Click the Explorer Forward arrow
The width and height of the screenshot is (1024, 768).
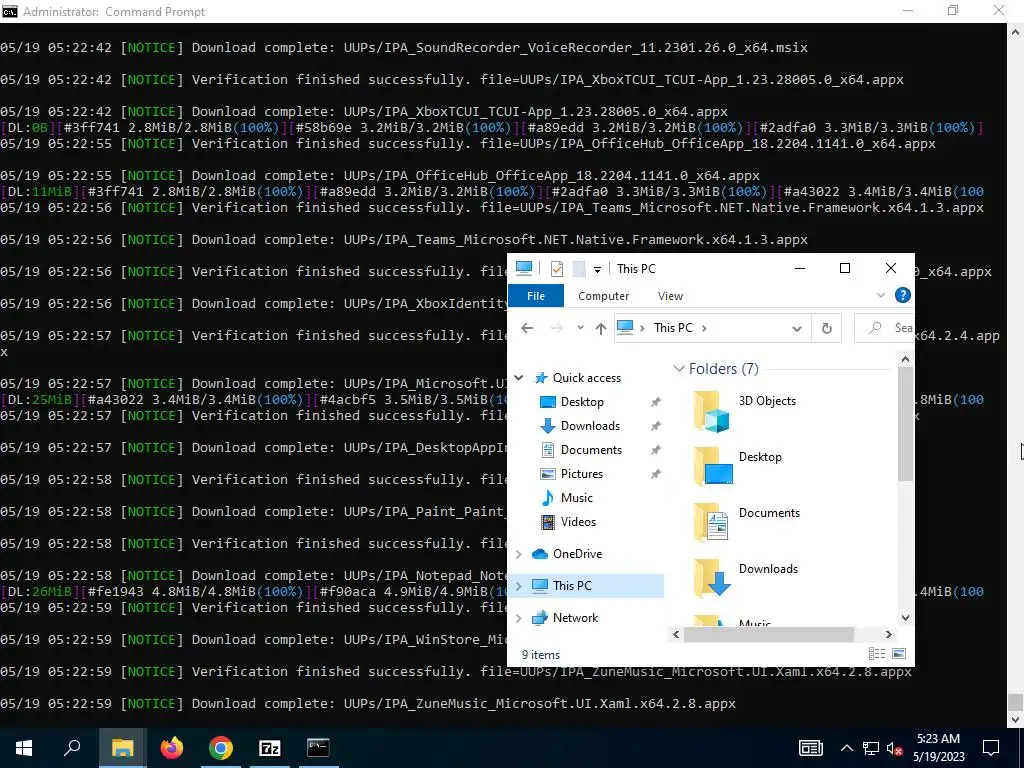pyautogui.click(x=556, y=328)
